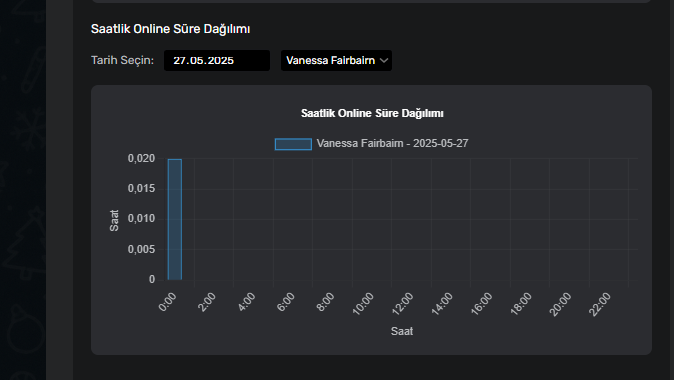Open the Vanessa Fairbairn user dropdown

(x=336, y=61)
